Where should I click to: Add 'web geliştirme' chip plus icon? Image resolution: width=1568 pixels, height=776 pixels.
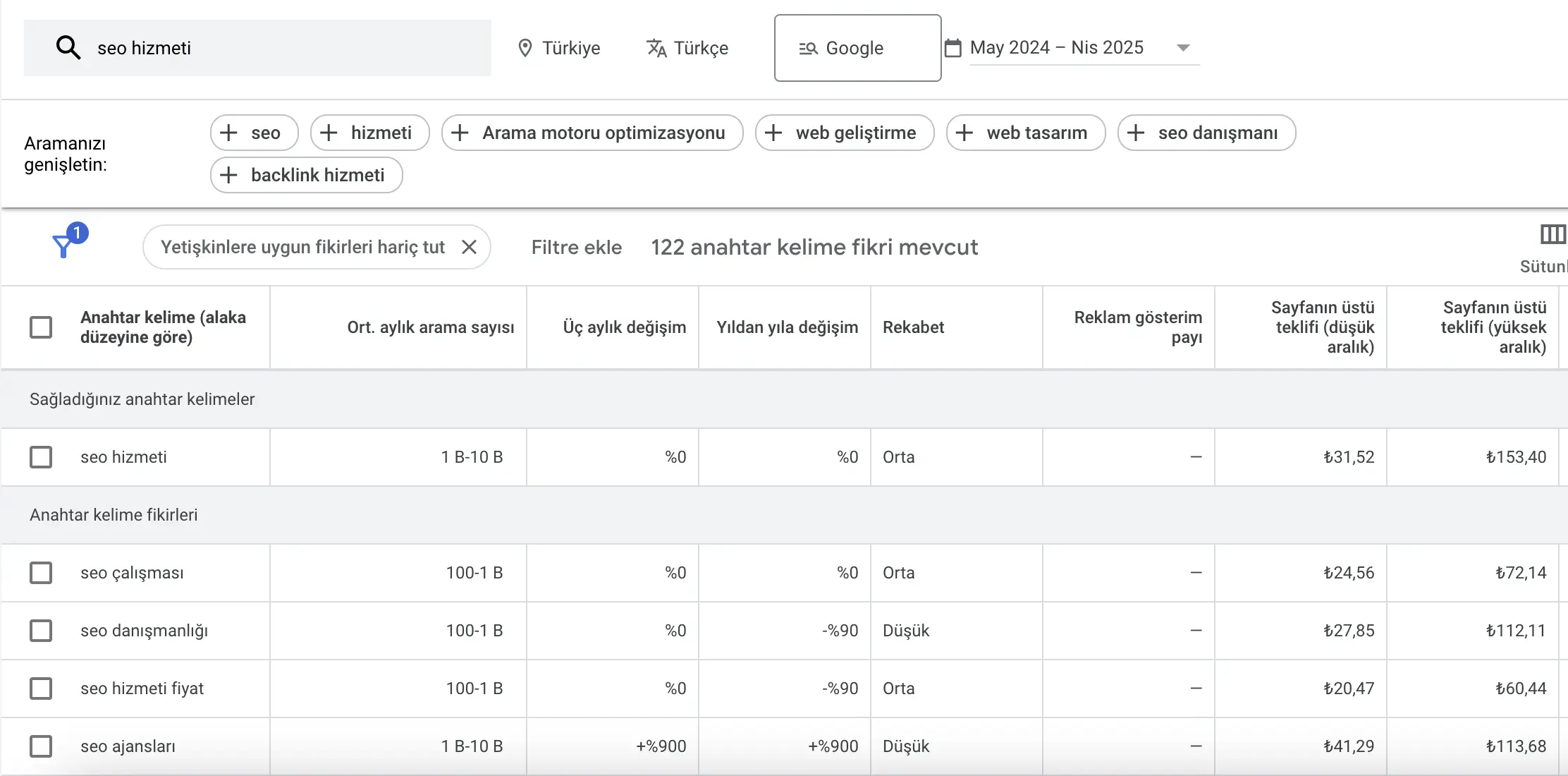pyautogui.click(x=773, y=133)
